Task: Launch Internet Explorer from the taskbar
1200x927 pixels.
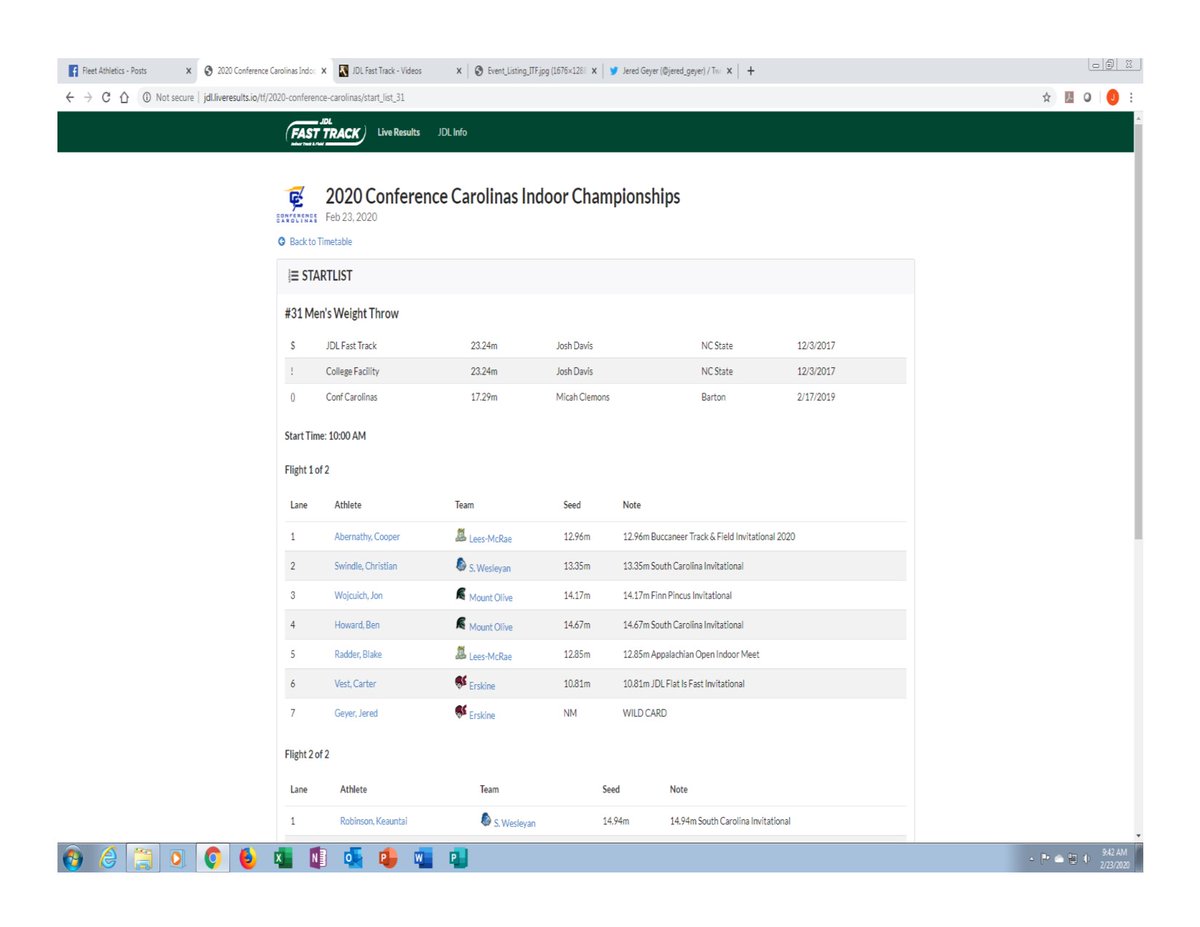Action: click(x=108, y=858)
